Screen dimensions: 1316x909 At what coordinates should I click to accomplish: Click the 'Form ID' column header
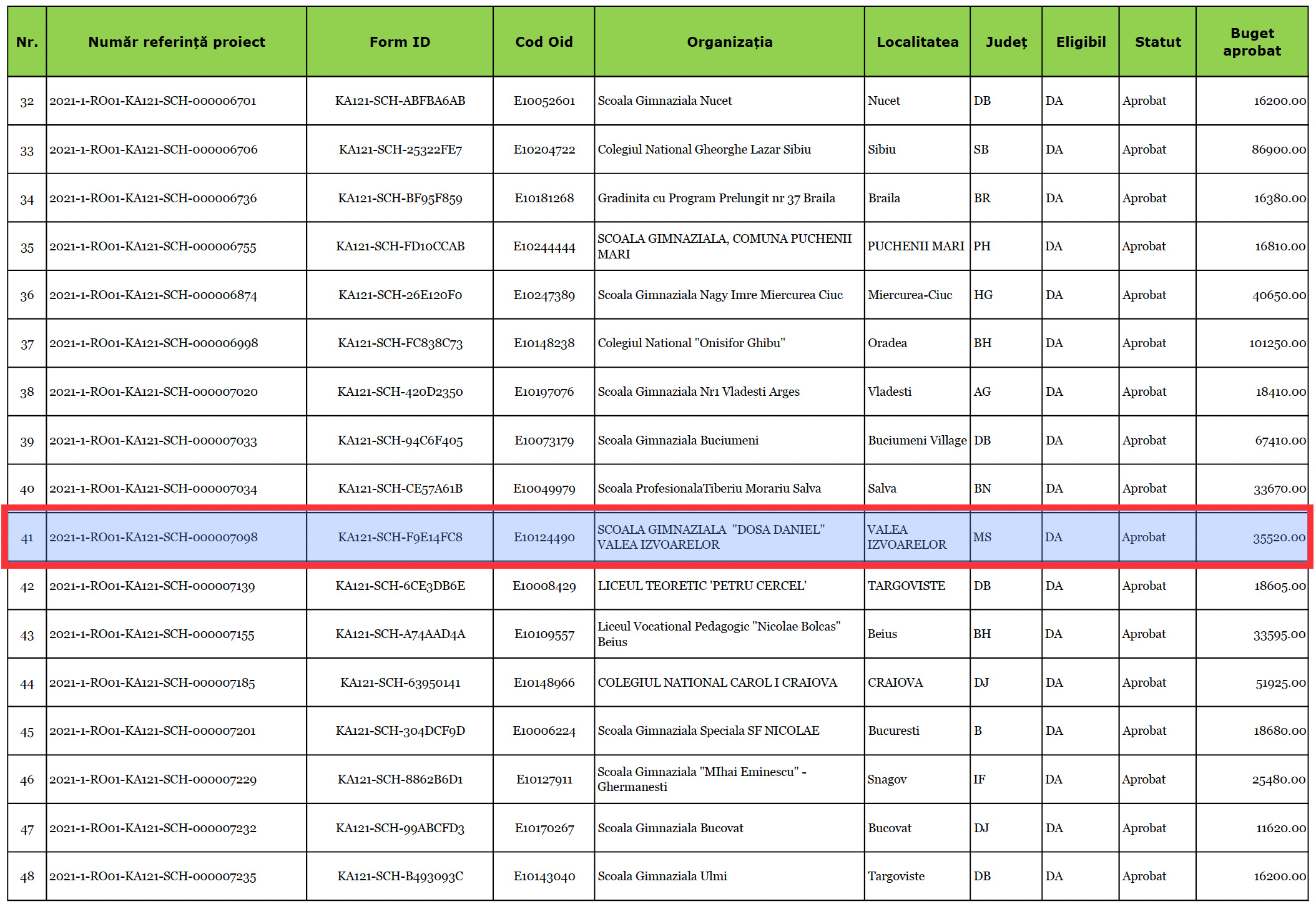click(x=400, y=42)
